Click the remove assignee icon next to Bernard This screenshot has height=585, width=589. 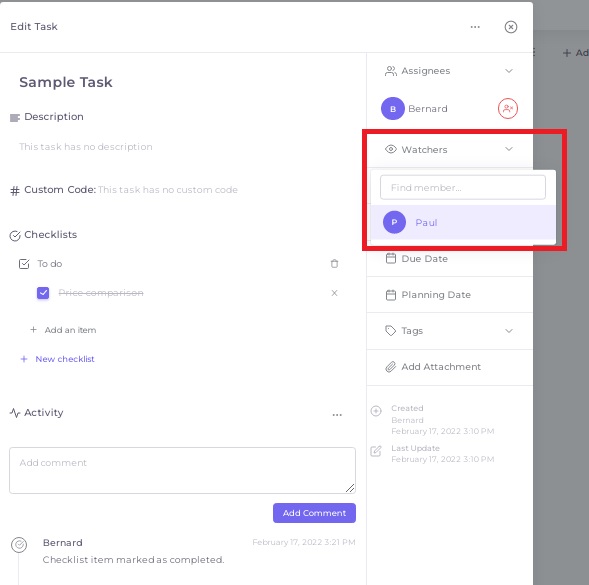pos(507,109)
